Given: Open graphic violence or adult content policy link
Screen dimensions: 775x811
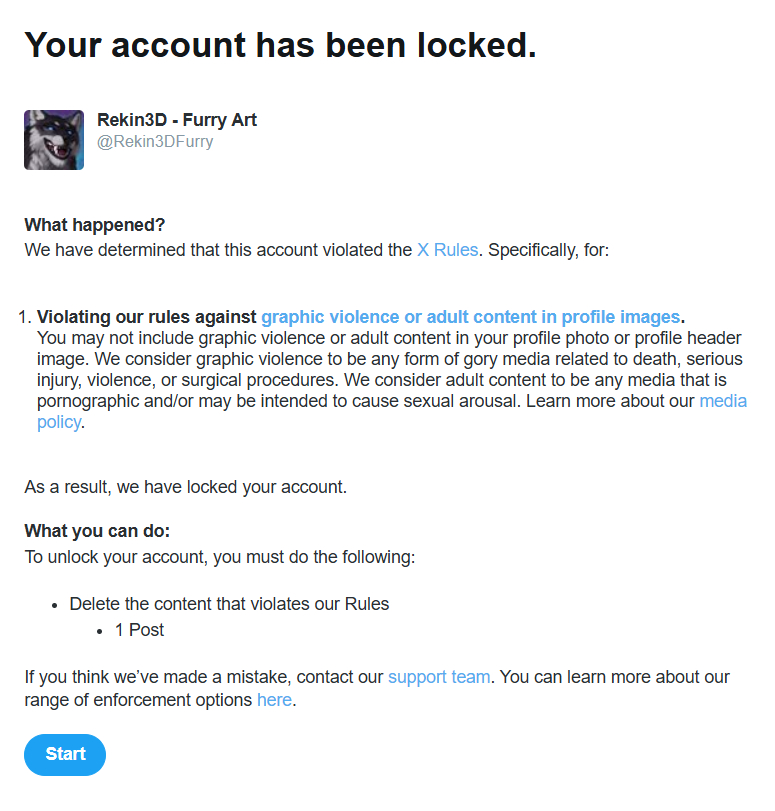Looking at the screenshot, I should pyautogui.click(x=470, y=318).
